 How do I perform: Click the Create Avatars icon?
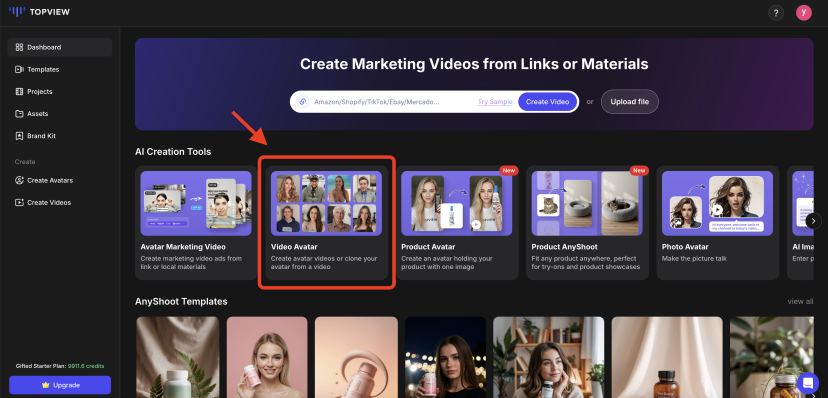tap(20, 180)
